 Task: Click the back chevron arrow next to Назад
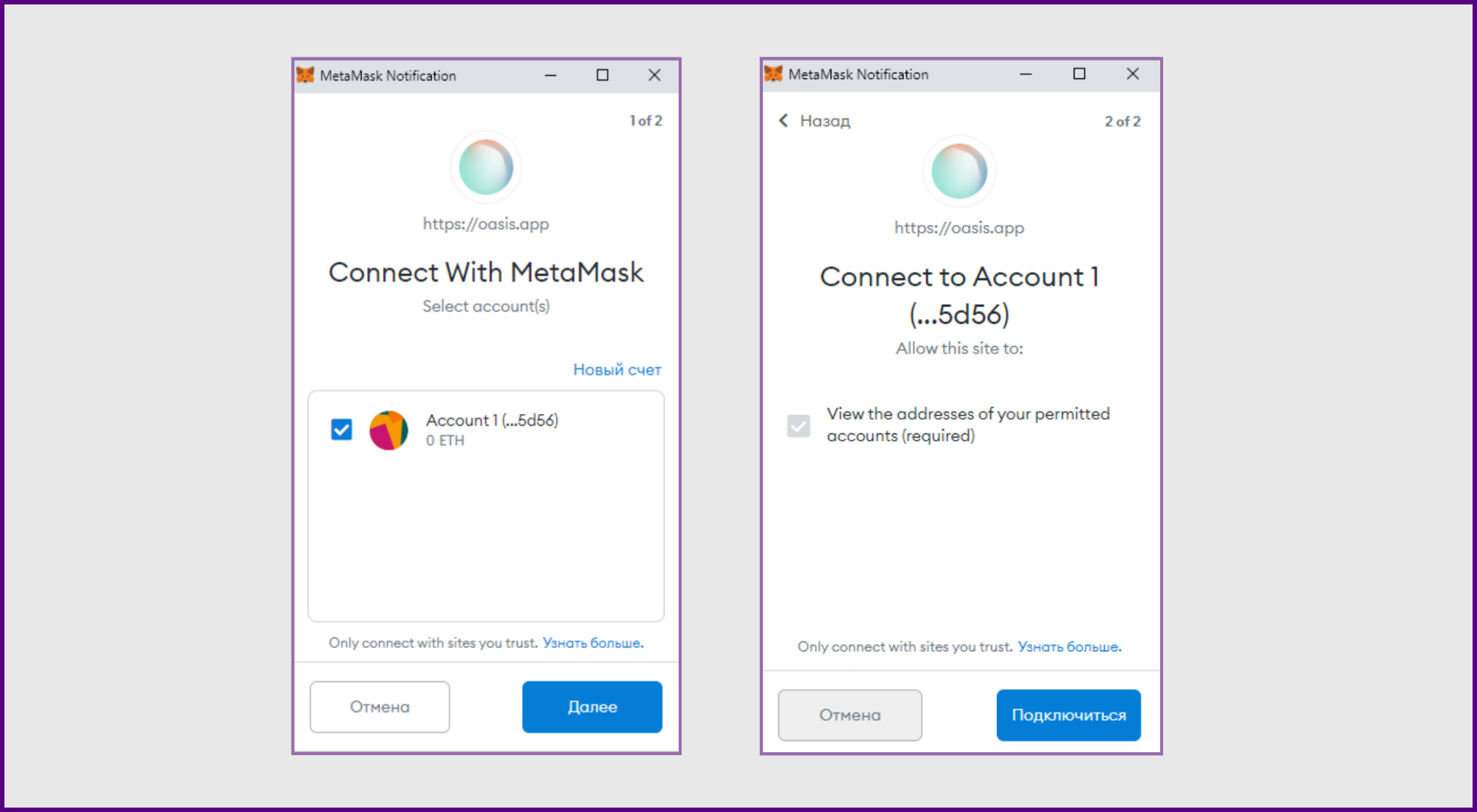point(784,120)
